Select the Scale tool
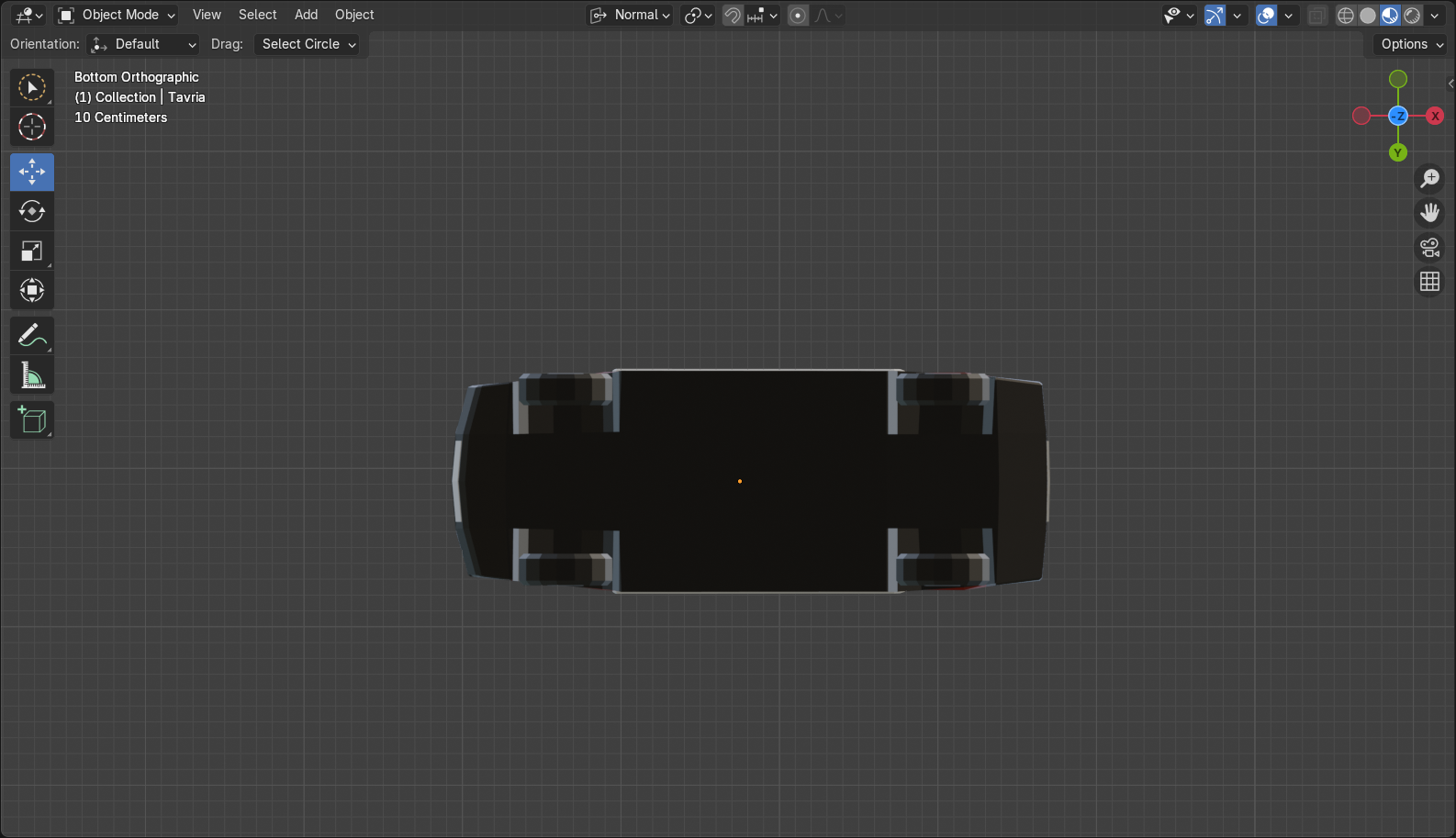The width and height of the screenshot is (1456, 838). [x=32, y=251]
